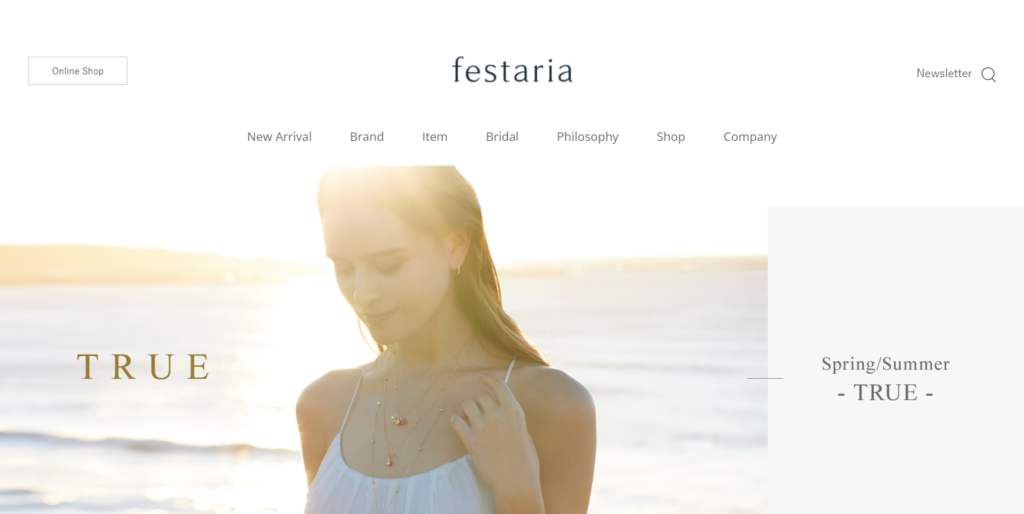This screenshot has height=514, width=1024.
Task: Click the necklace pendant in the hero photo
Action: click(397, 420)
